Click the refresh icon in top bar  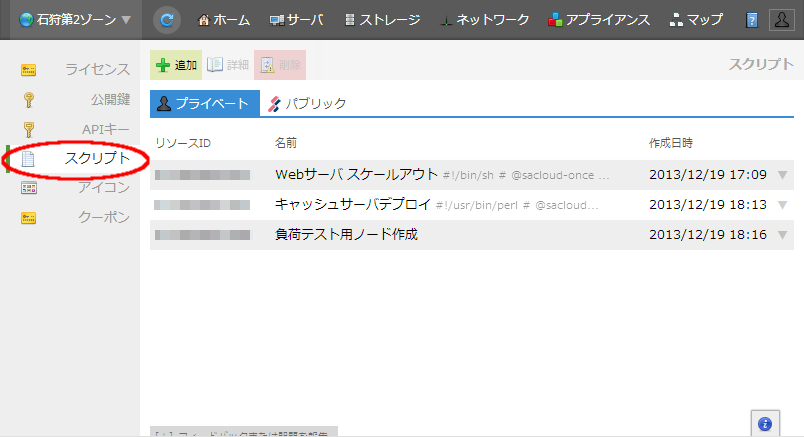click(167, 19)
